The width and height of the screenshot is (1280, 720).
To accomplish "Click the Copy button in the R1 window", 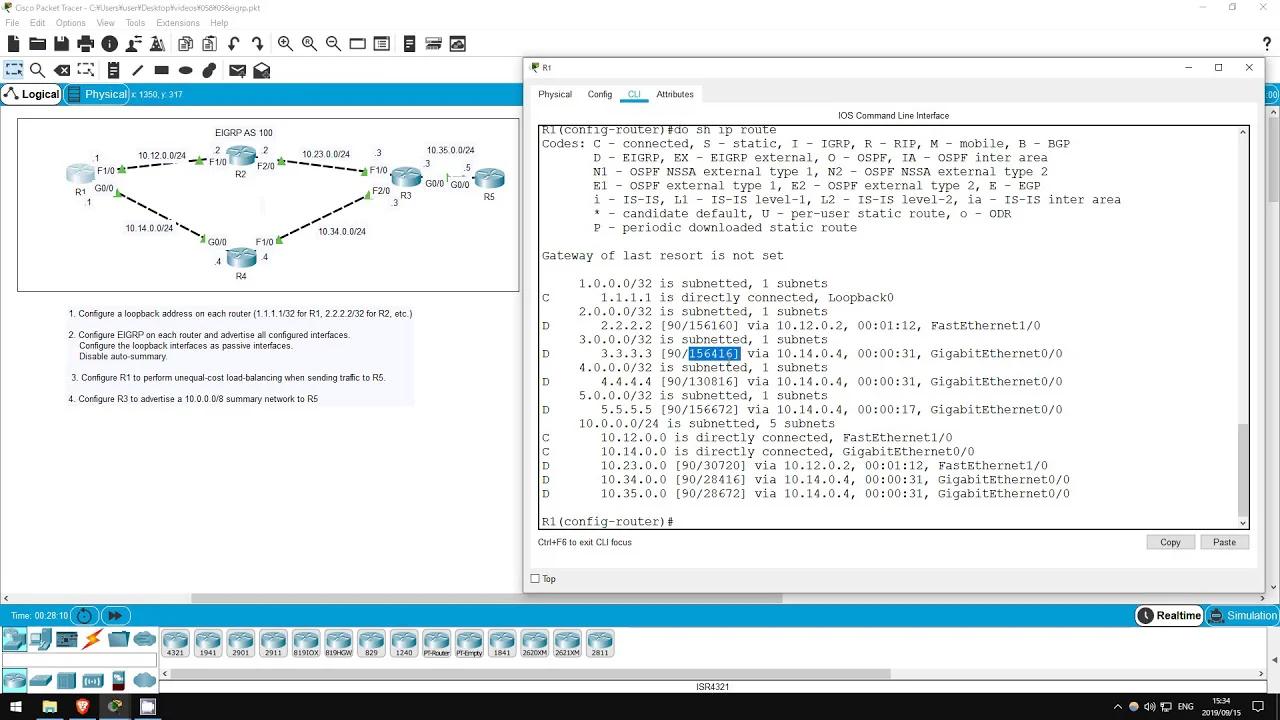I will [1169, 541].
